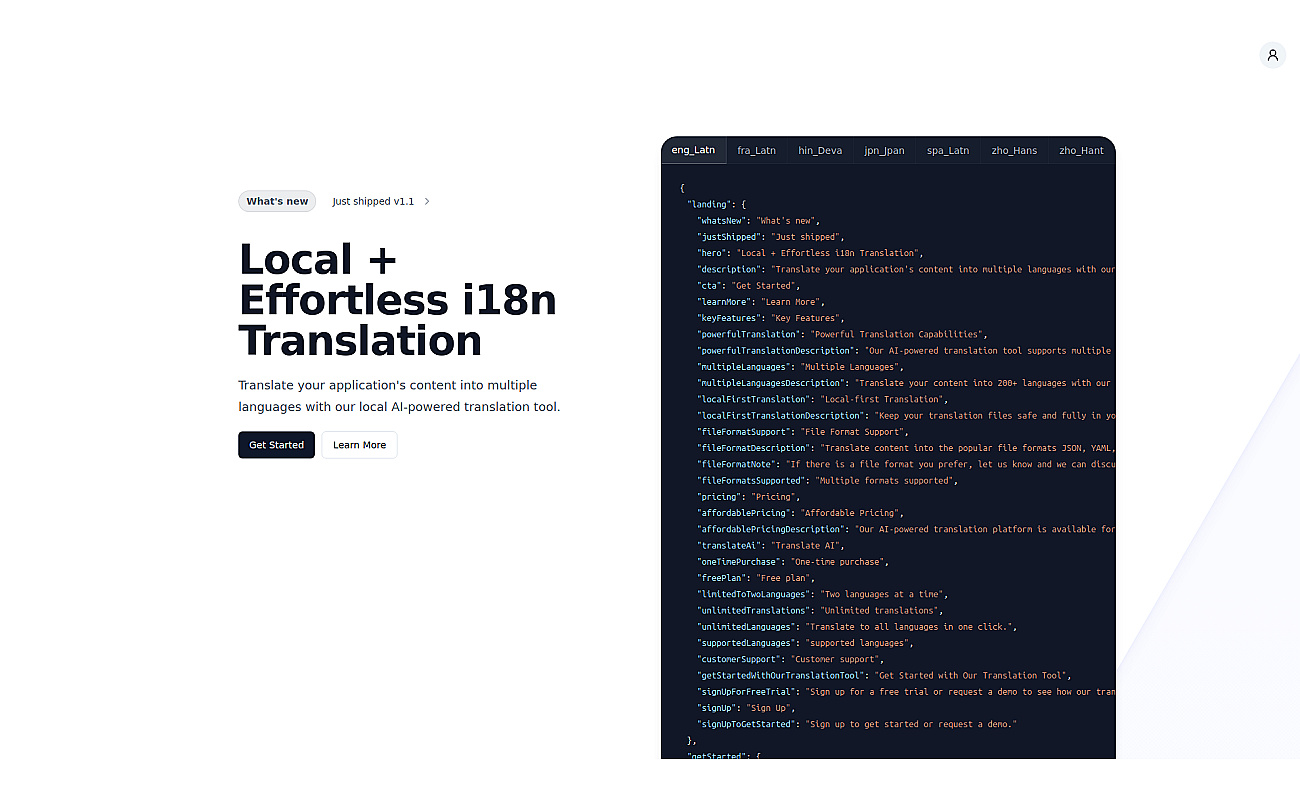Click the "whatsNew" JSON line
1300x788 pixels.
coord(759,220)
